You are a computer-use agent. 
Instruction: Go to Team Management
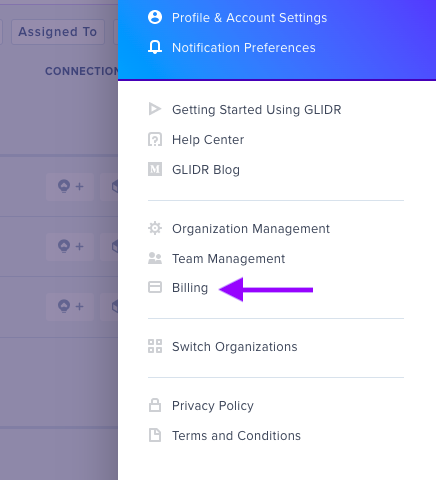228,258
